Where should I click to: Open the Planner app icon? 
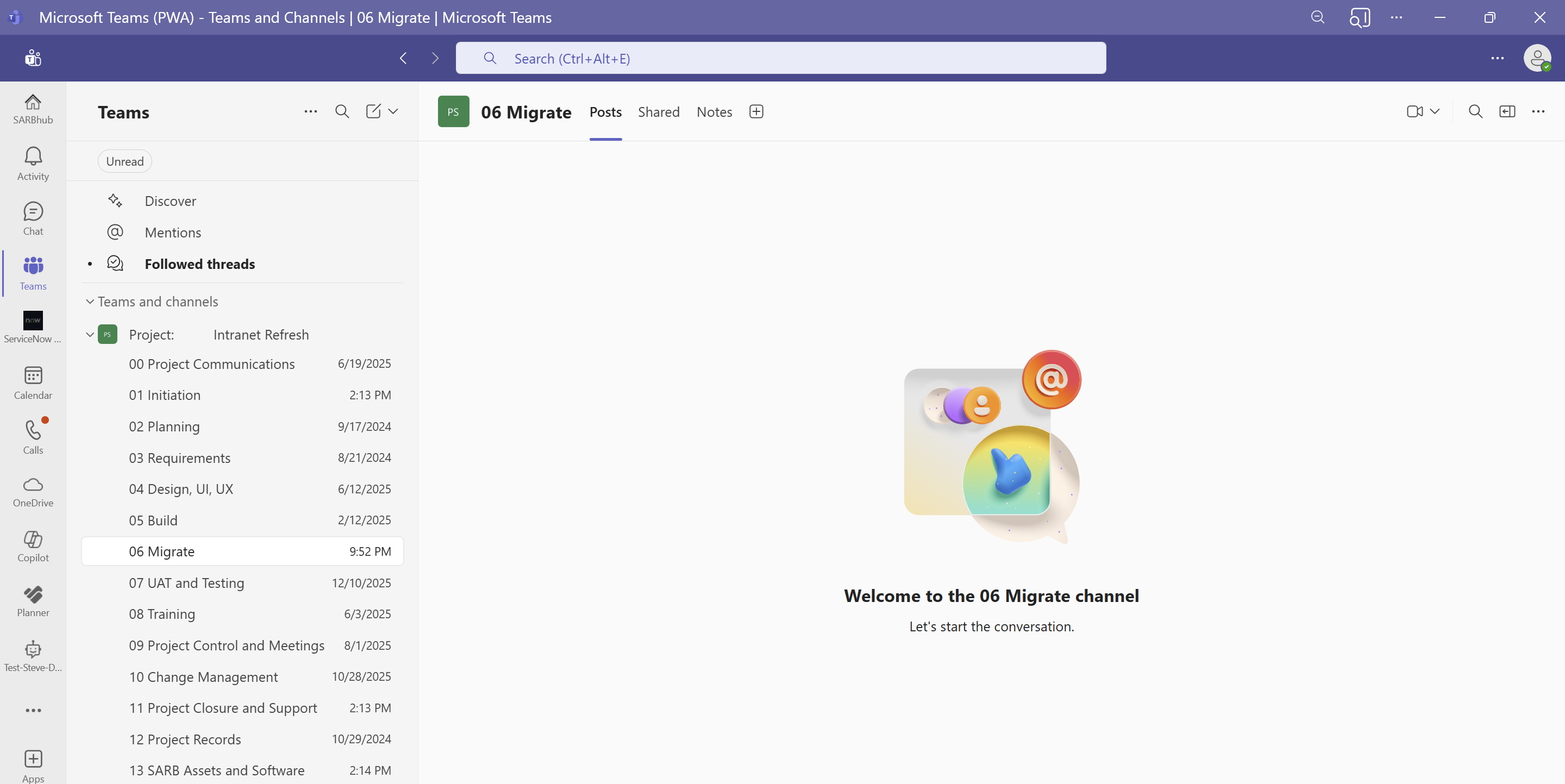[33, 600]
